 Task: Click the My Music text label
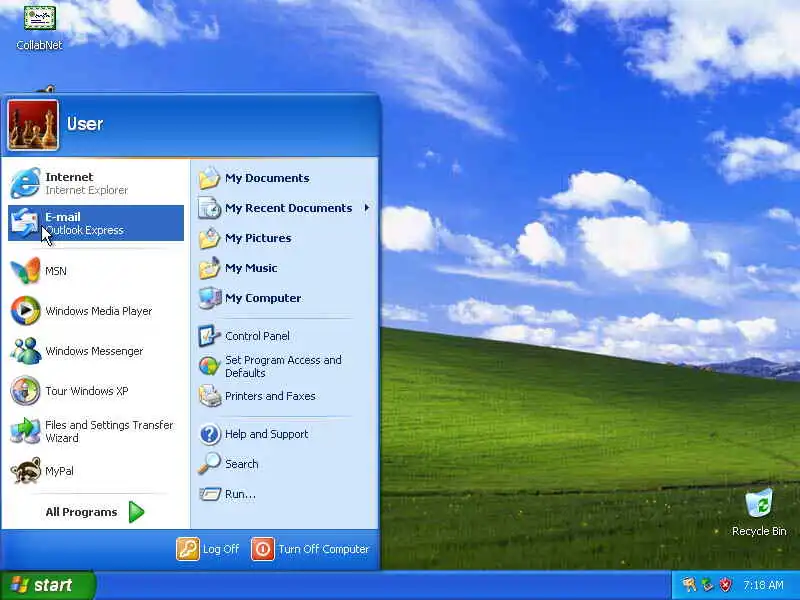251,268
